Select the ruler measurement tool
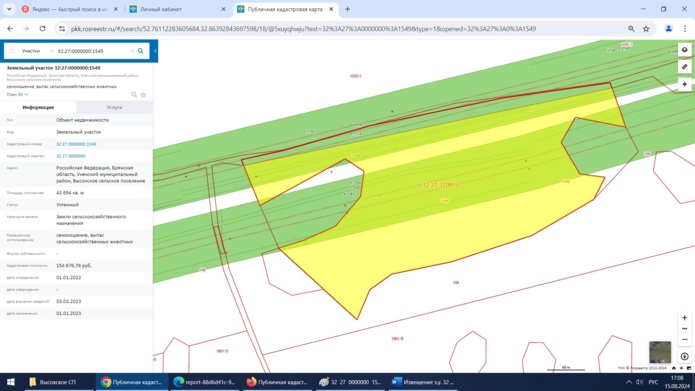Screen dimensions: 695x391 click(x=684, y=67)
